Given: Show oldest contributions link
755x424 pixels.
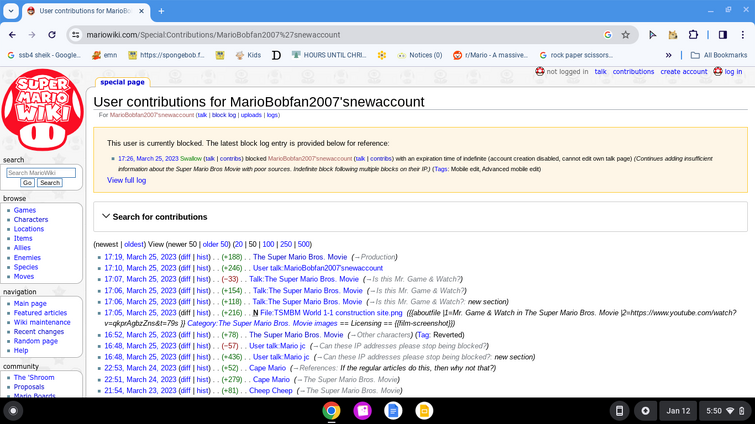Looking at the screenshot, I should 133,244.
